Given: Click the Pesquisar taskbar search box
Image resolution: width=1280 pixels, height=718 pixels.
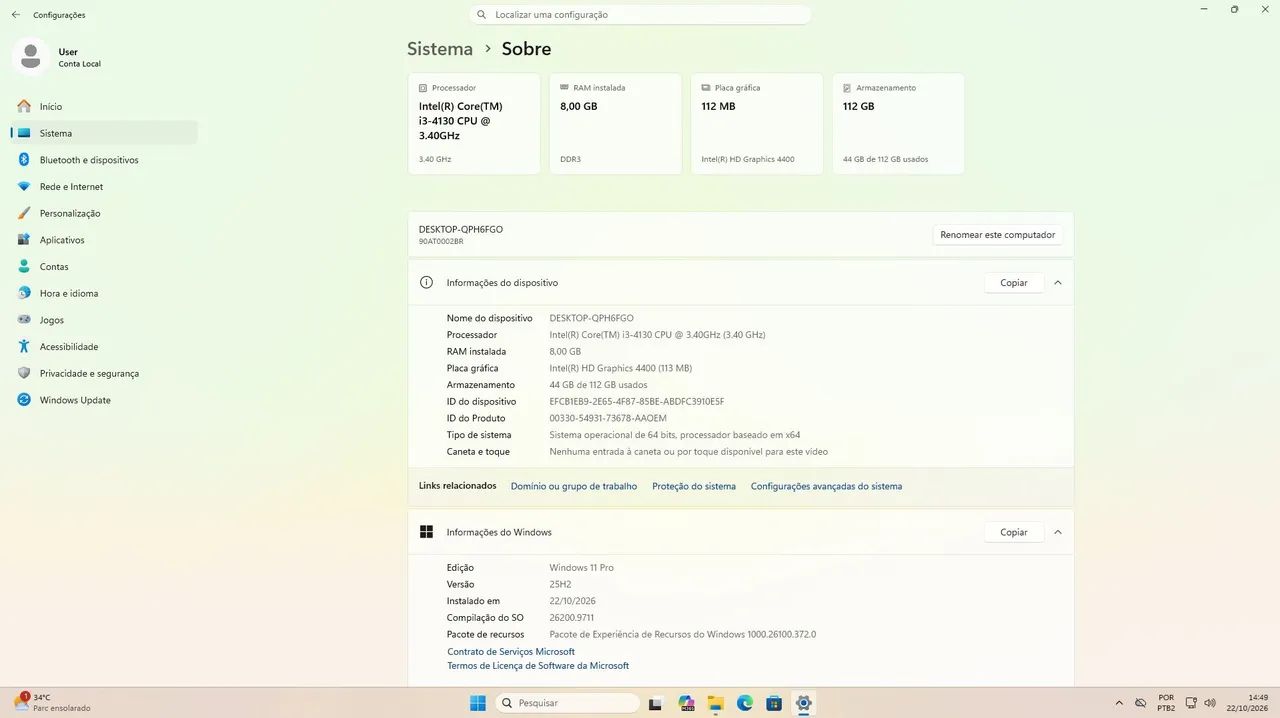Looking at the screenshot, I should (568, 703).
